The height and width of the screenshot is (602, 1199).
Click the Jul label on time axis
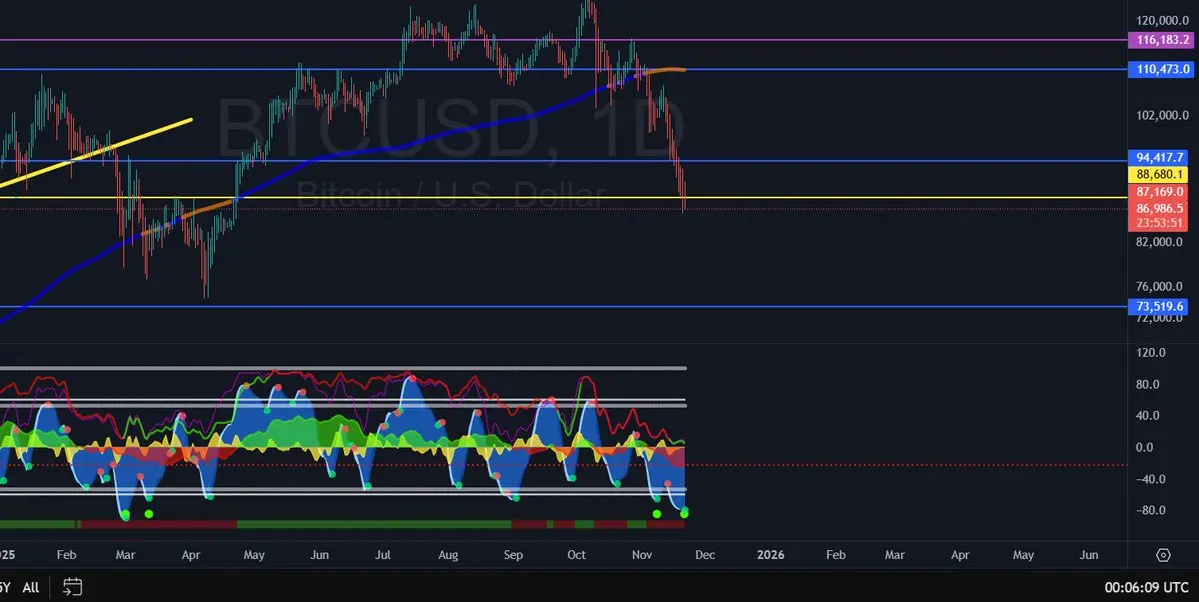[383, 555]
